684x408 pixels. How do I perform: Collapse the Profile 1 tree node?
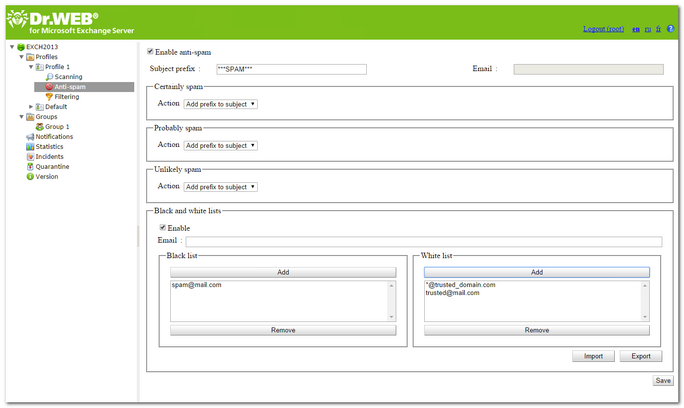(x=31, y=67)
